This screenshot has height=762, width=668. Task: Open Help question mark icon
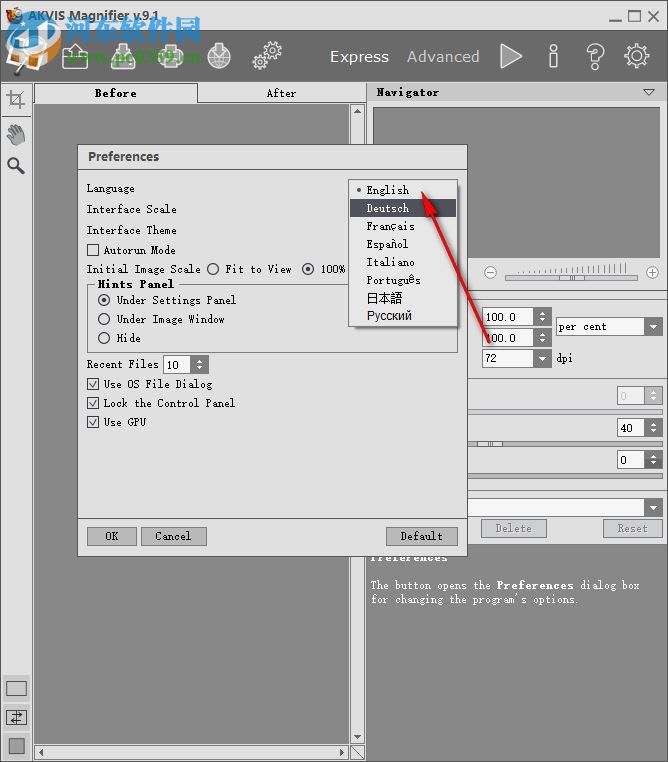click(x=595, y=56)
